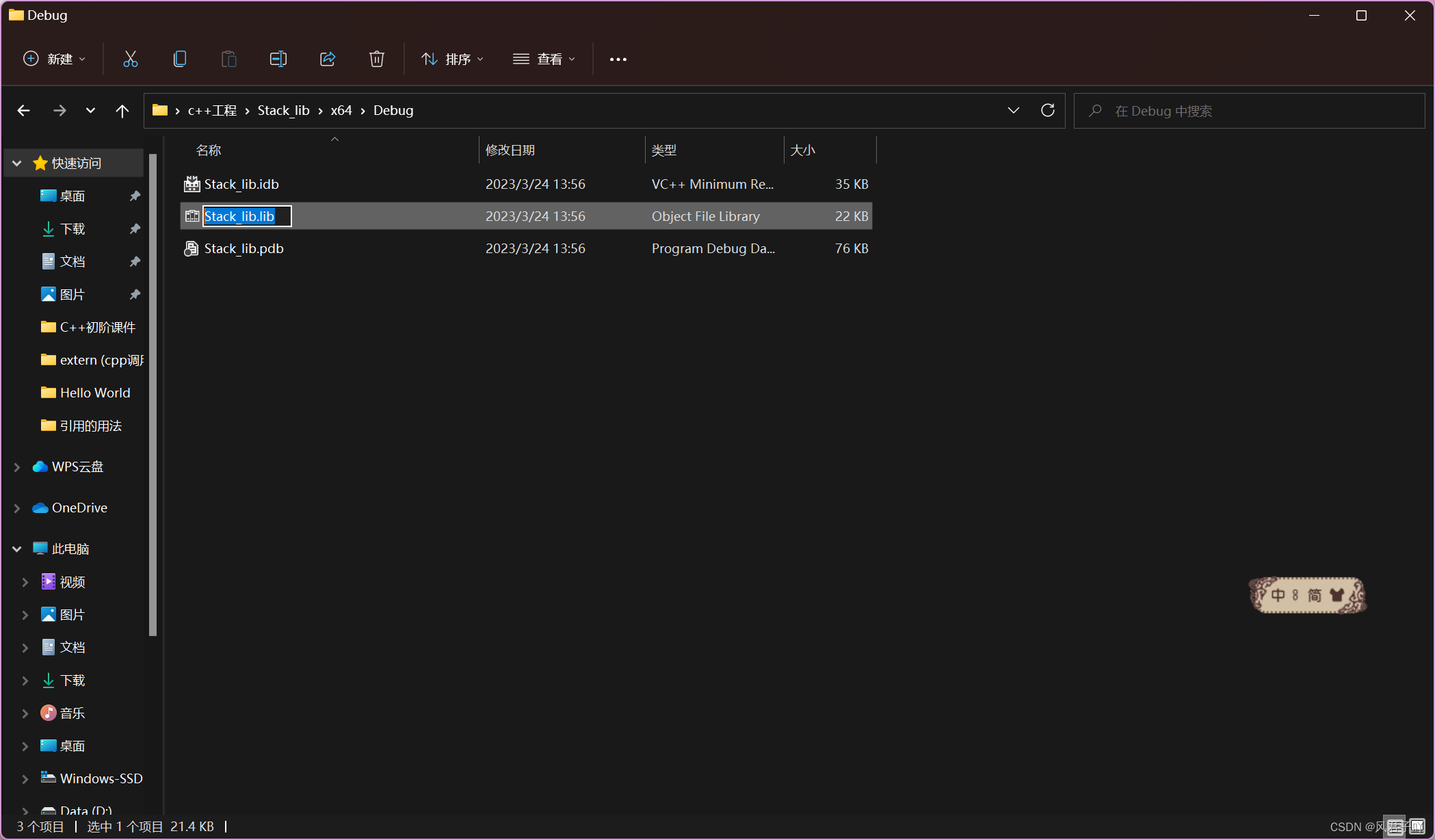Click the navigation pane vertical scrollbar
The image size is (1435, 840).
pyautogui.click(x=153, y=393)
